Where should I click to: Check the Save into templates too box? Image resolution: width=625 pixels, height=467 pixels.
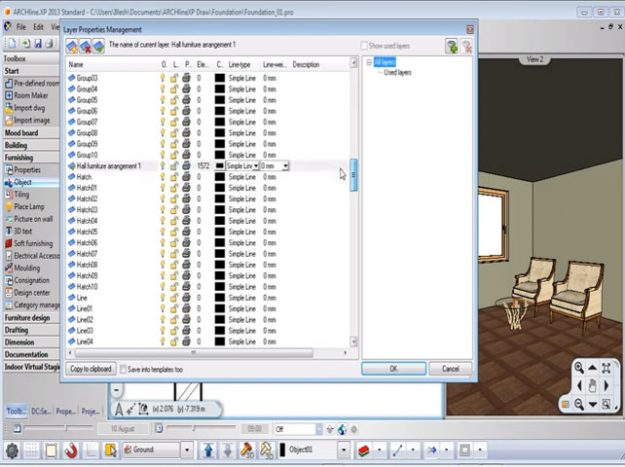point(123,369)
